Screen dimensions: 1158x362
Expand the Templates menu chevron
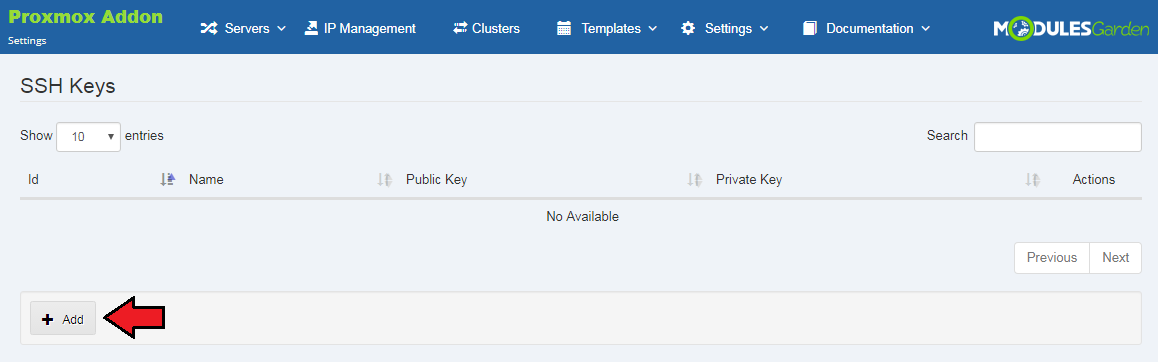(x=653, y=29)
